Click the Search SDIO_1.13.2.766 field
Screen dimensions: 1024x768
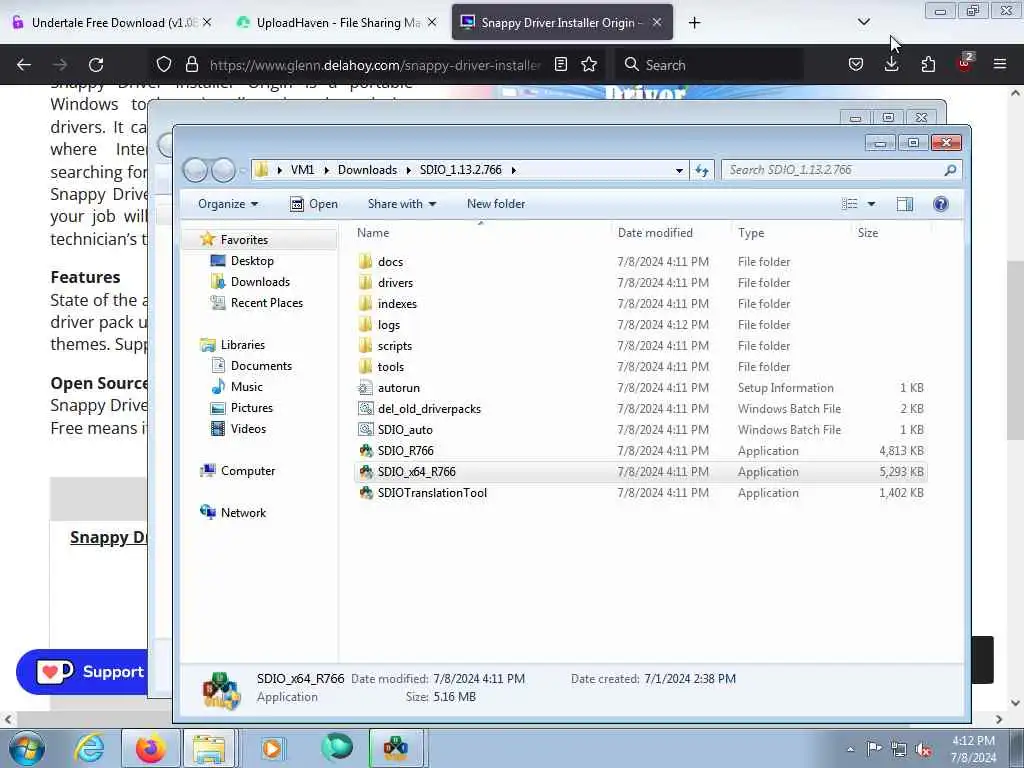coord(841,170)
